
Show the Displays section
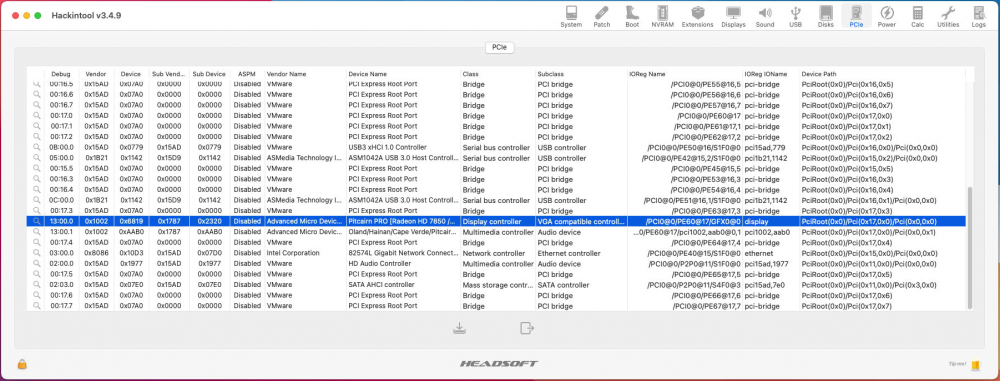tap(733, 17)
